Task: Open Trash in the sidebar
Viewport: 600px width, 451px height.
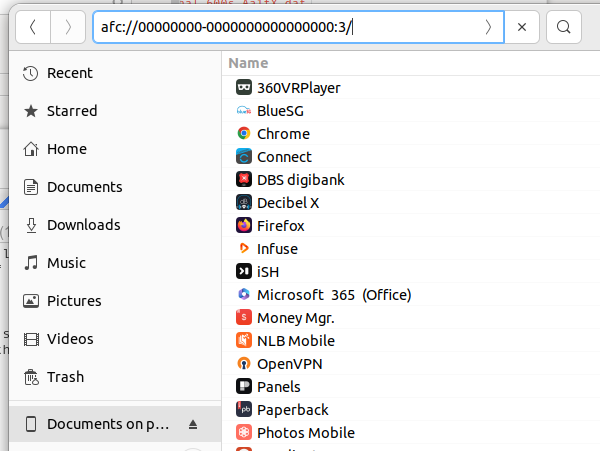Action: click(115, 377)
